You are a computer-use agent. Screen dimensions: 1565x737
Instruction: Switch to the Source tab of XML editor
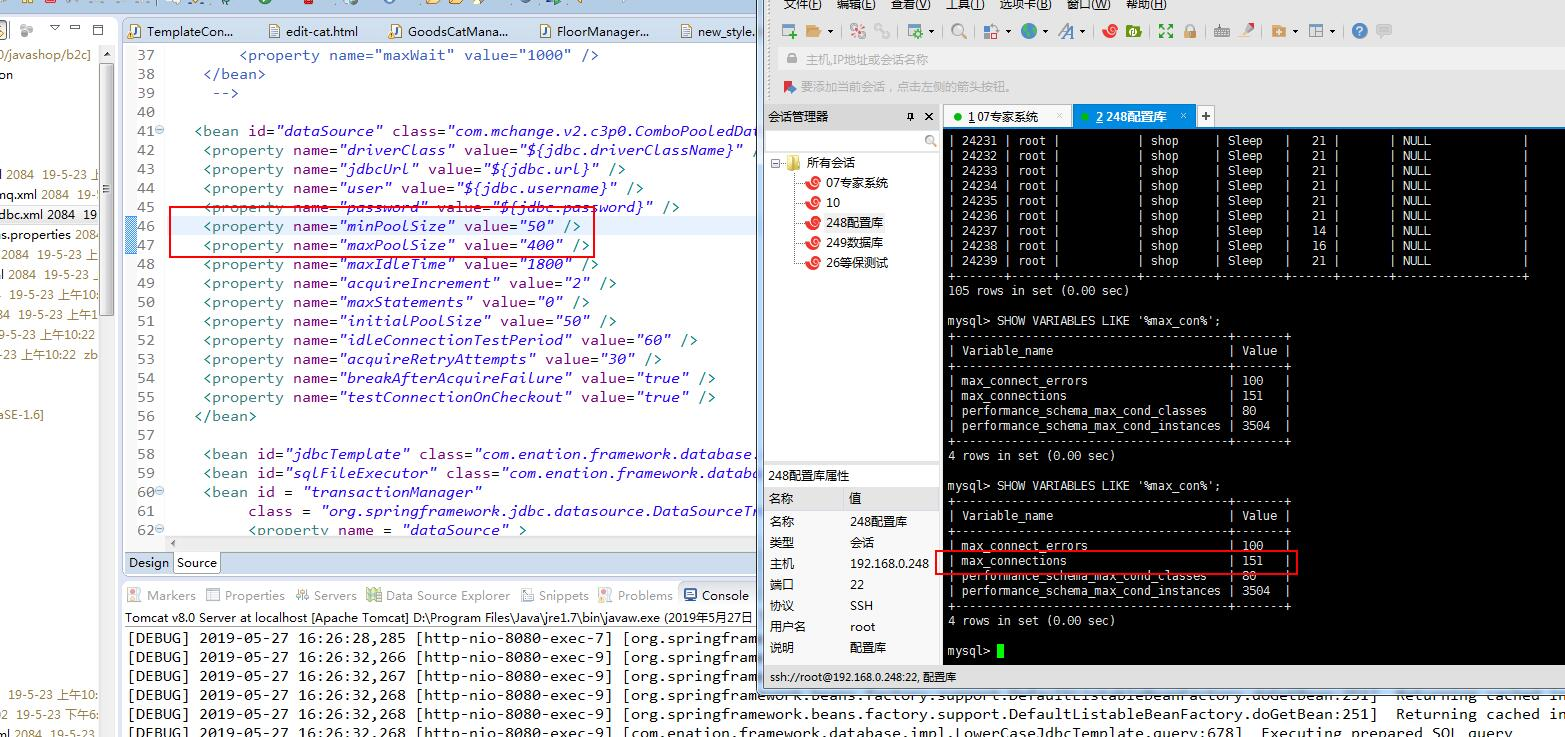pos(197,563)
